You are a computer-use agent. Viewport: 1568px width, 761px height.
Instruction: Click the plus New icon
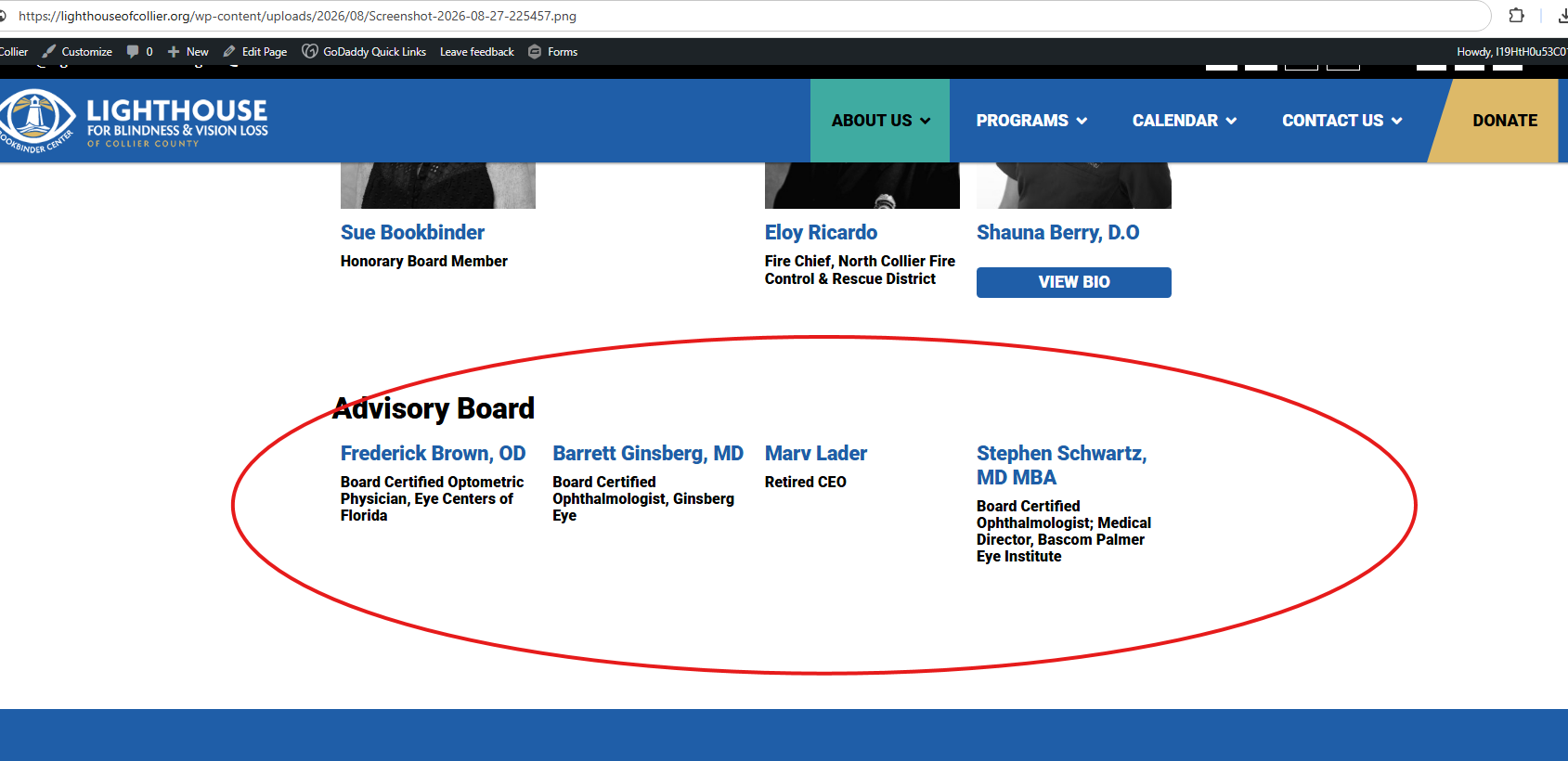[x=174, y=52]
